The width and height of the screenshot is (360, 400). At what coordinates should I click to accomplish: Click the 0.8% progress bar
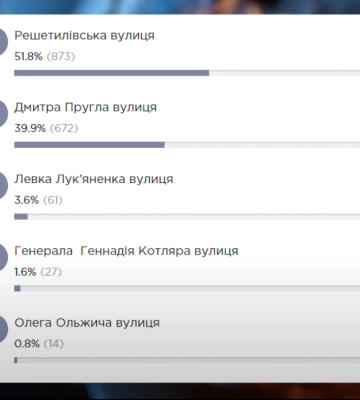(187, 360)
